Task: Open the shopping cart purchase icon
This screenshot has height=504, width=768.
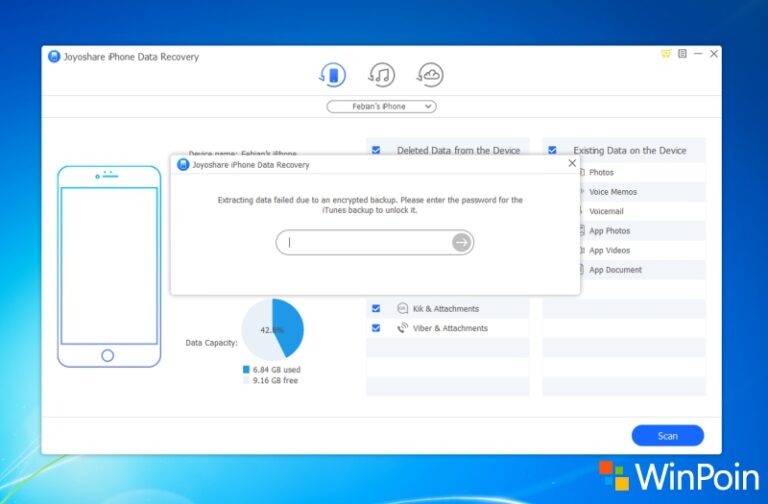Action: 666,54
